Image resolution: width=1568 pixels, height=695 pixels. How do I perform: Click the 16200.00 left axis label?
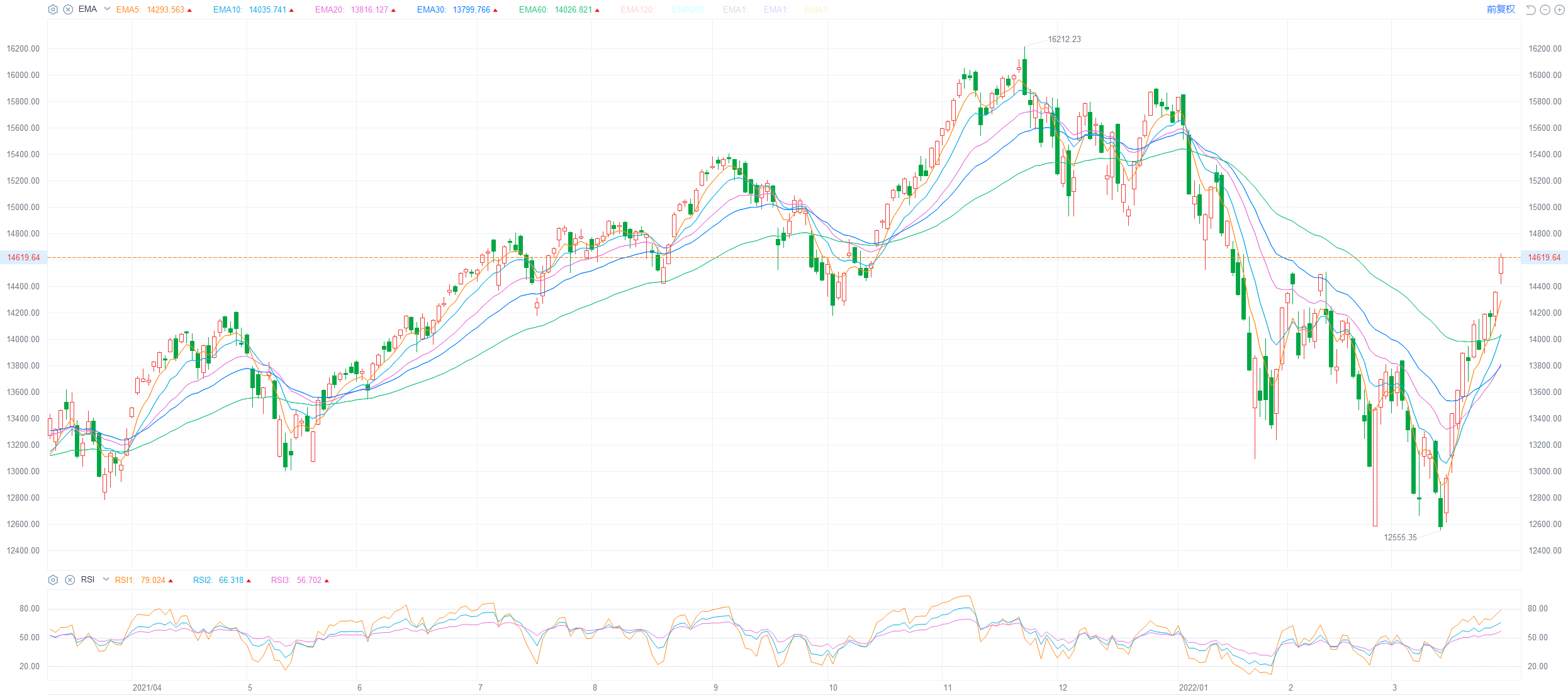(x=23, y=48)
